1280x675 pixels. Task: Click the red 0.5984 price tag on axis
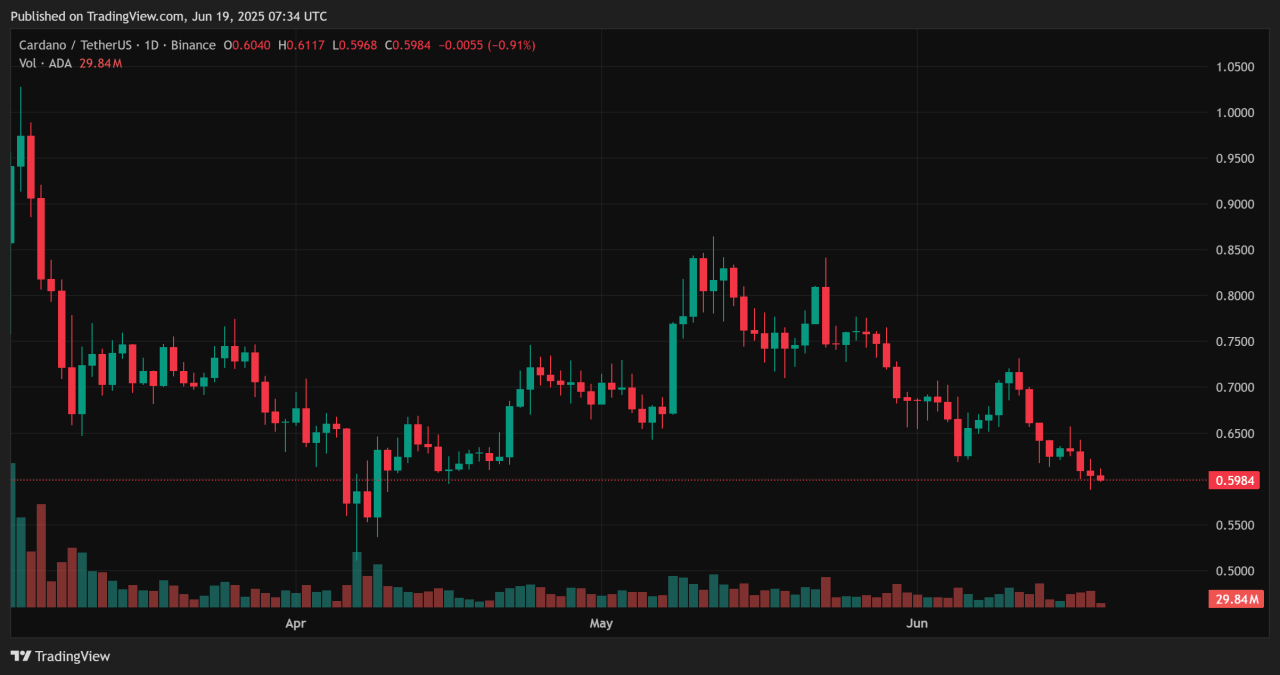[x=1236, y=480]
